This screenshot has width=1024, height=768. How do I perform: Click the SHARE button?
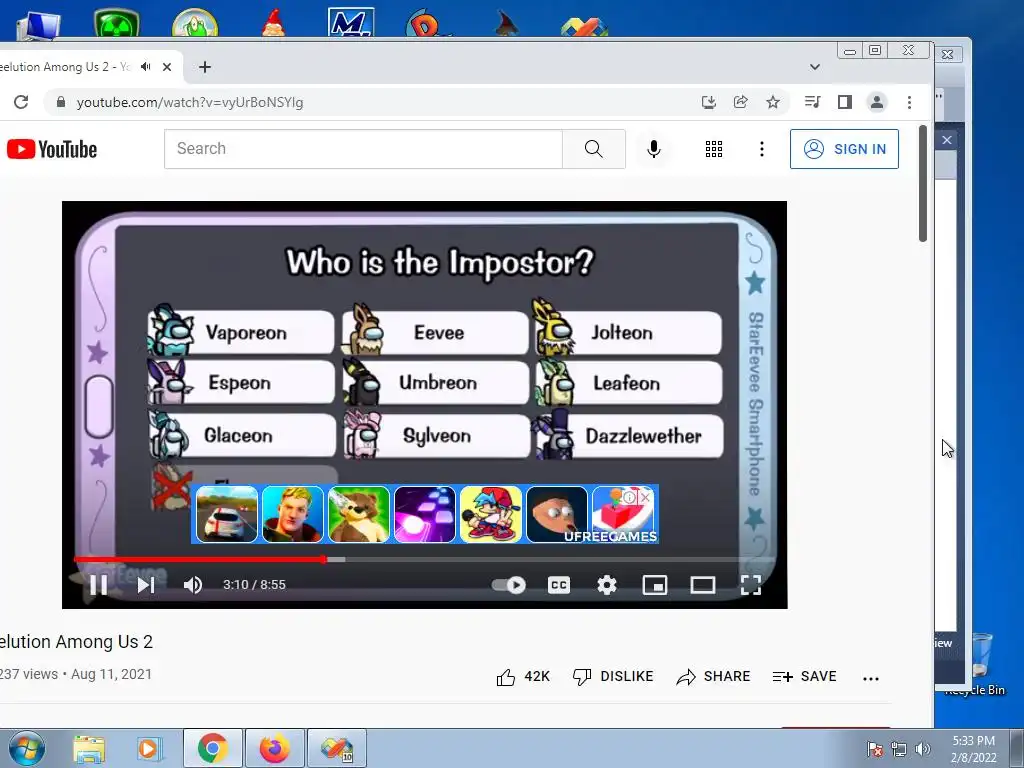tap(713, 677)
